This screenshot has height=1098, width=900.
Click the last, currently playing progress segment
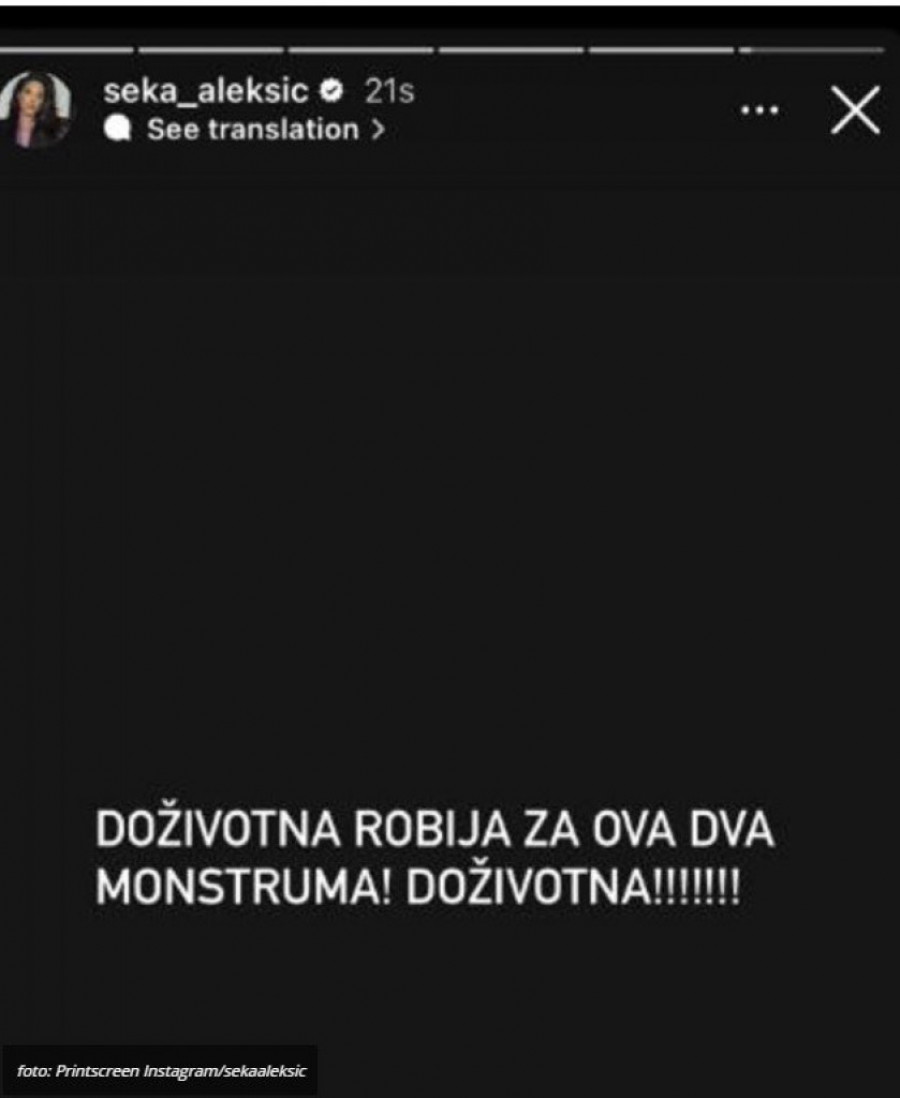811,50
